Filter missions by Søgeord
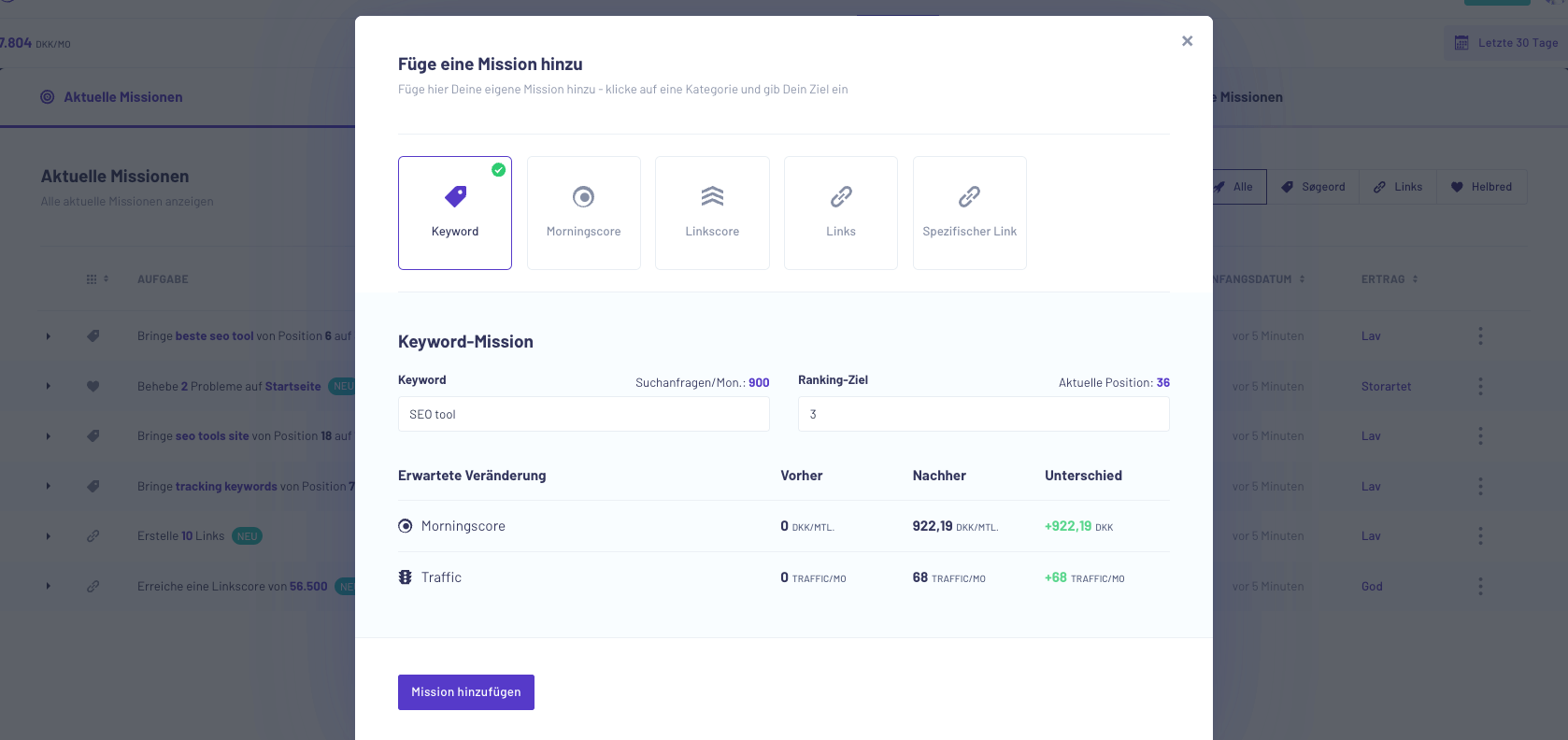This screenshot has height=740, width=1568. [1313, 187]
